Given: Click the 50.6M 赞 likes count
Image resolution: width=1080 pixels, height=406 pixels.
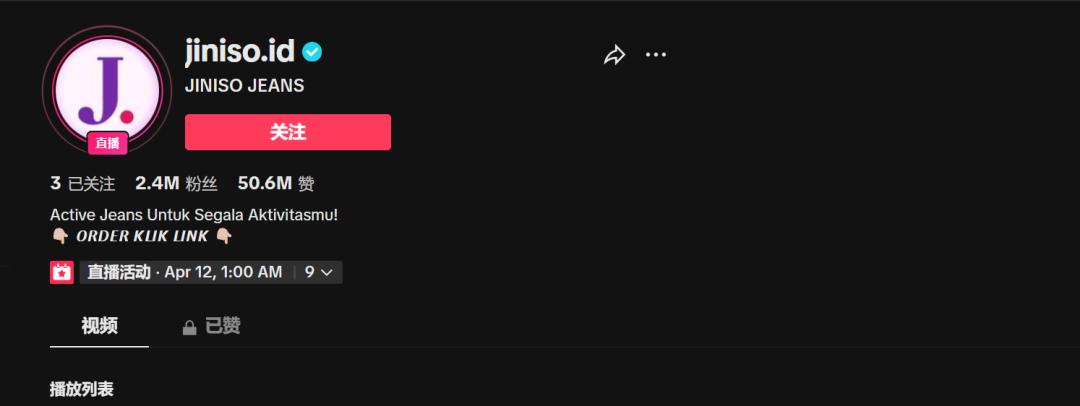Looking at the screenshot, I should click(276, 183).
